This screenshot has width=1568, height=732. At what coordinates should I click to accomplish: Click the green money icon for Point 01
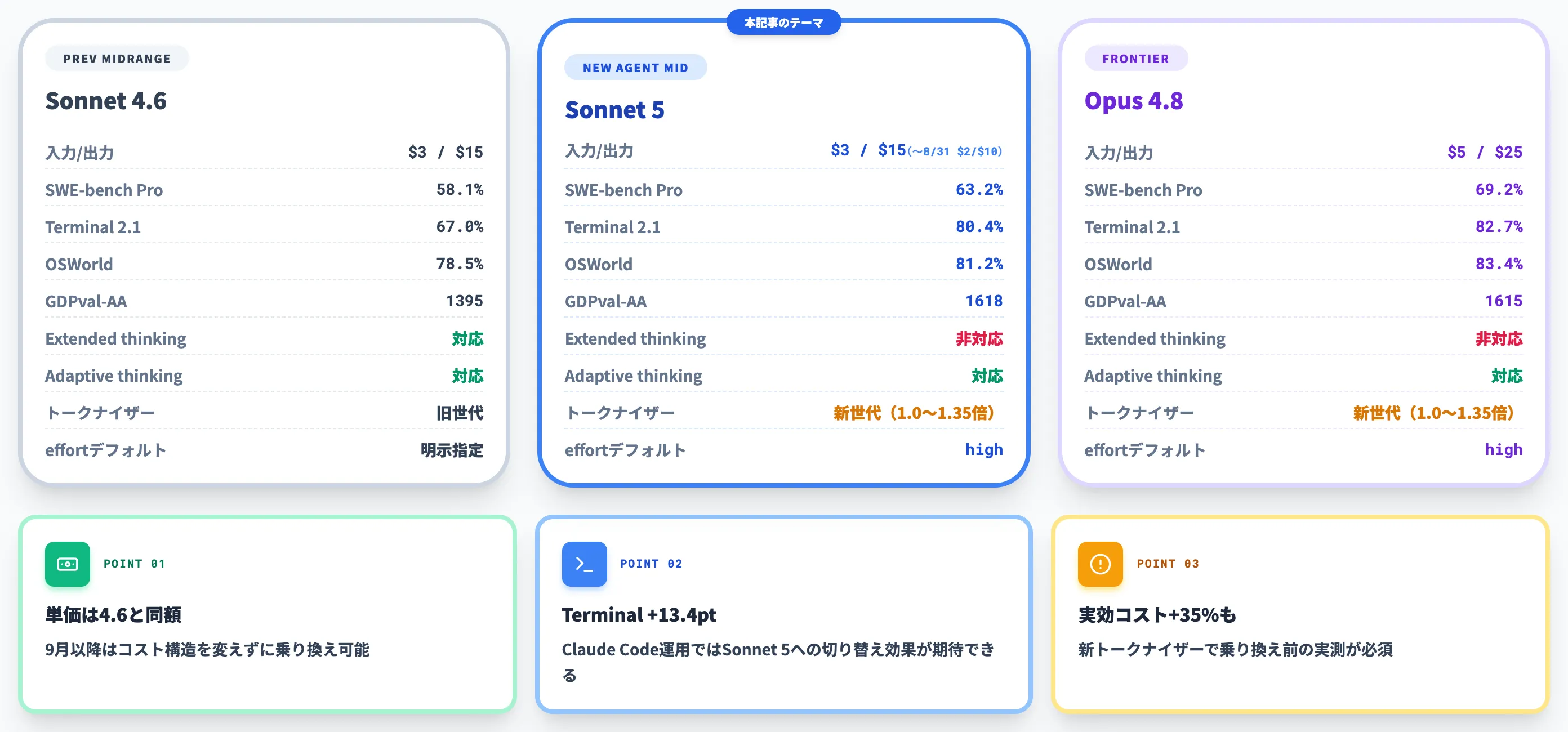(67, 564)
